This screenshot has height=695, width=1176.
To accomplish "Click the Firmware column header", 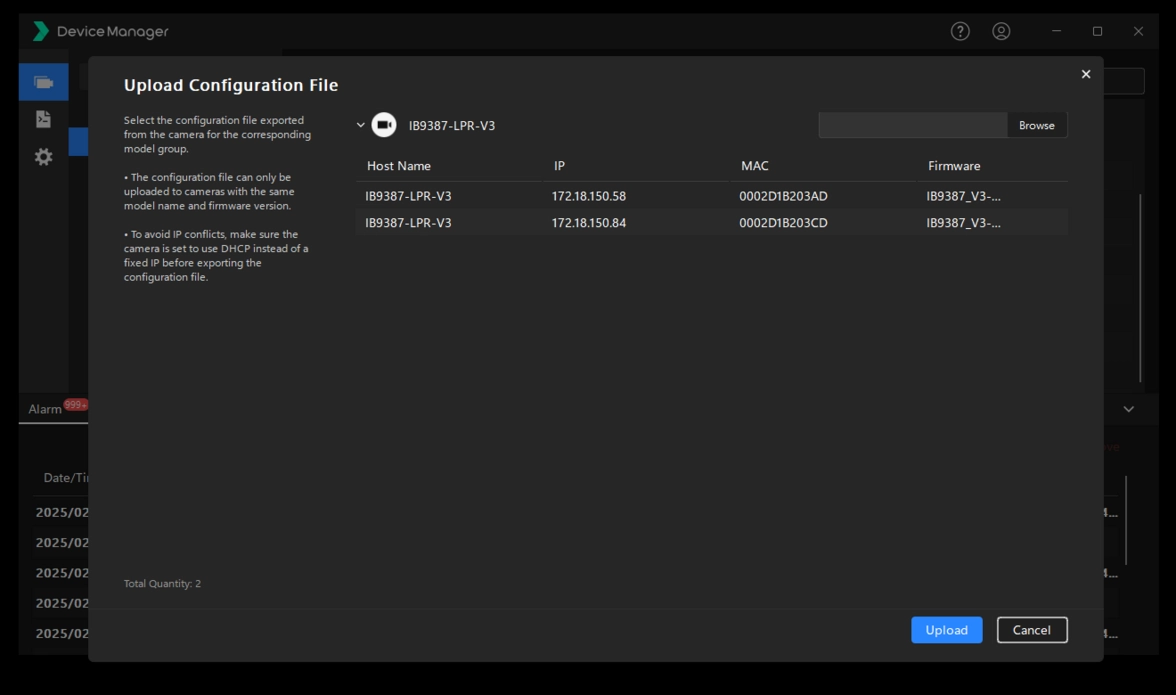I will click(954, 166).
